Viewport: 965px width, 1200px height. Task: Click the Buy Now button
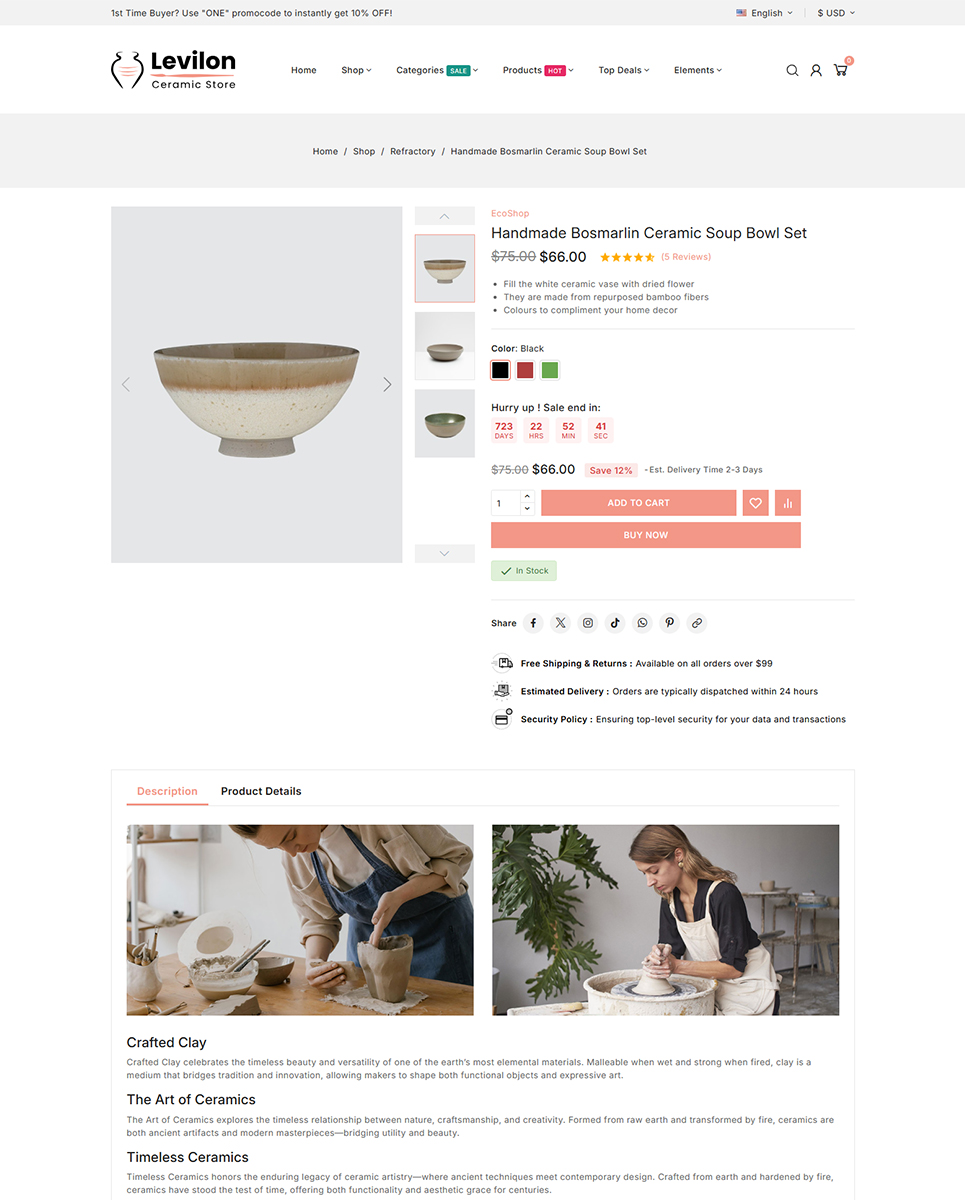click(x=646, y=535)
